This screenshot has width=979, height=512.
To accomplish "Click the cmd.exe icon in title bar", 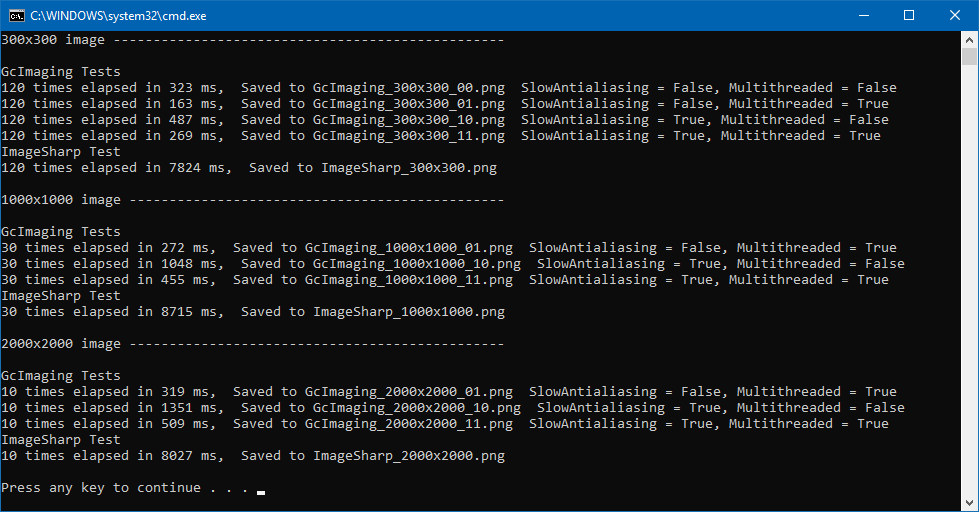I will (x=16, y=16).
